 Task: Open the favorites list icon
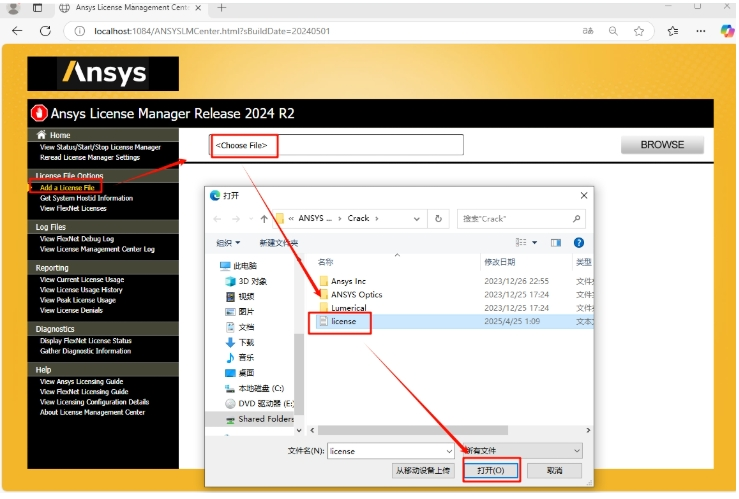(673, 31)
